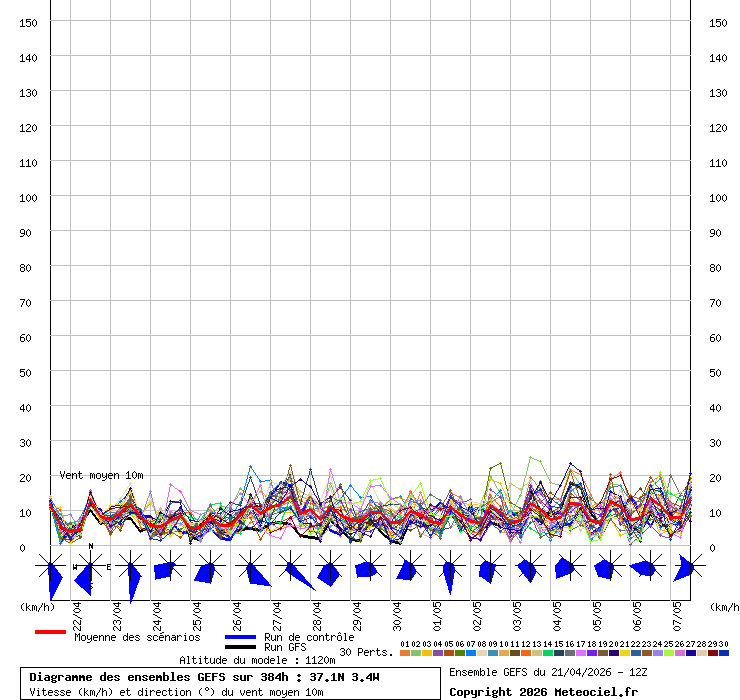Click the red Moyenne des scénarios legend line
740x700 pixels.
50,632
